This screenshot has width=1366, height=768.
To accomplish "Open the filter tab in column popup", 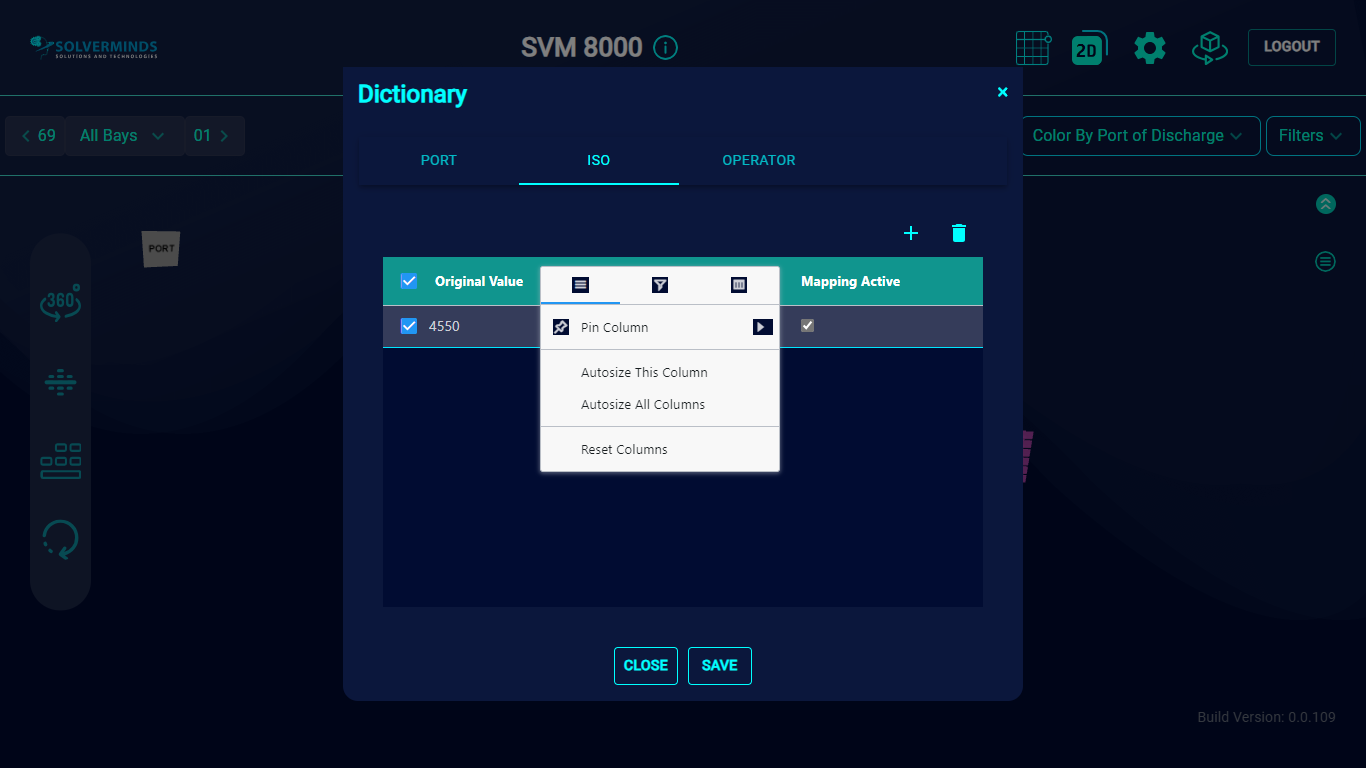I will pos(660,285).
